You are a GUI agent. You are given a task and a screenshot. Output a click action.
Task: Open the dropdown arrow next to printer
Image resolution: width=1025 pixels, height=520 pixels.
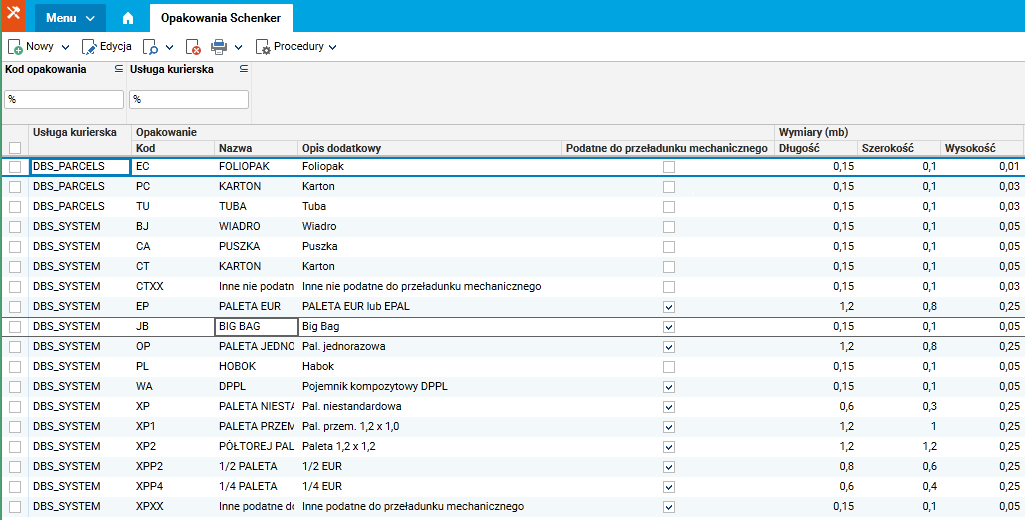pyautogui.click(x=238, y=47)
